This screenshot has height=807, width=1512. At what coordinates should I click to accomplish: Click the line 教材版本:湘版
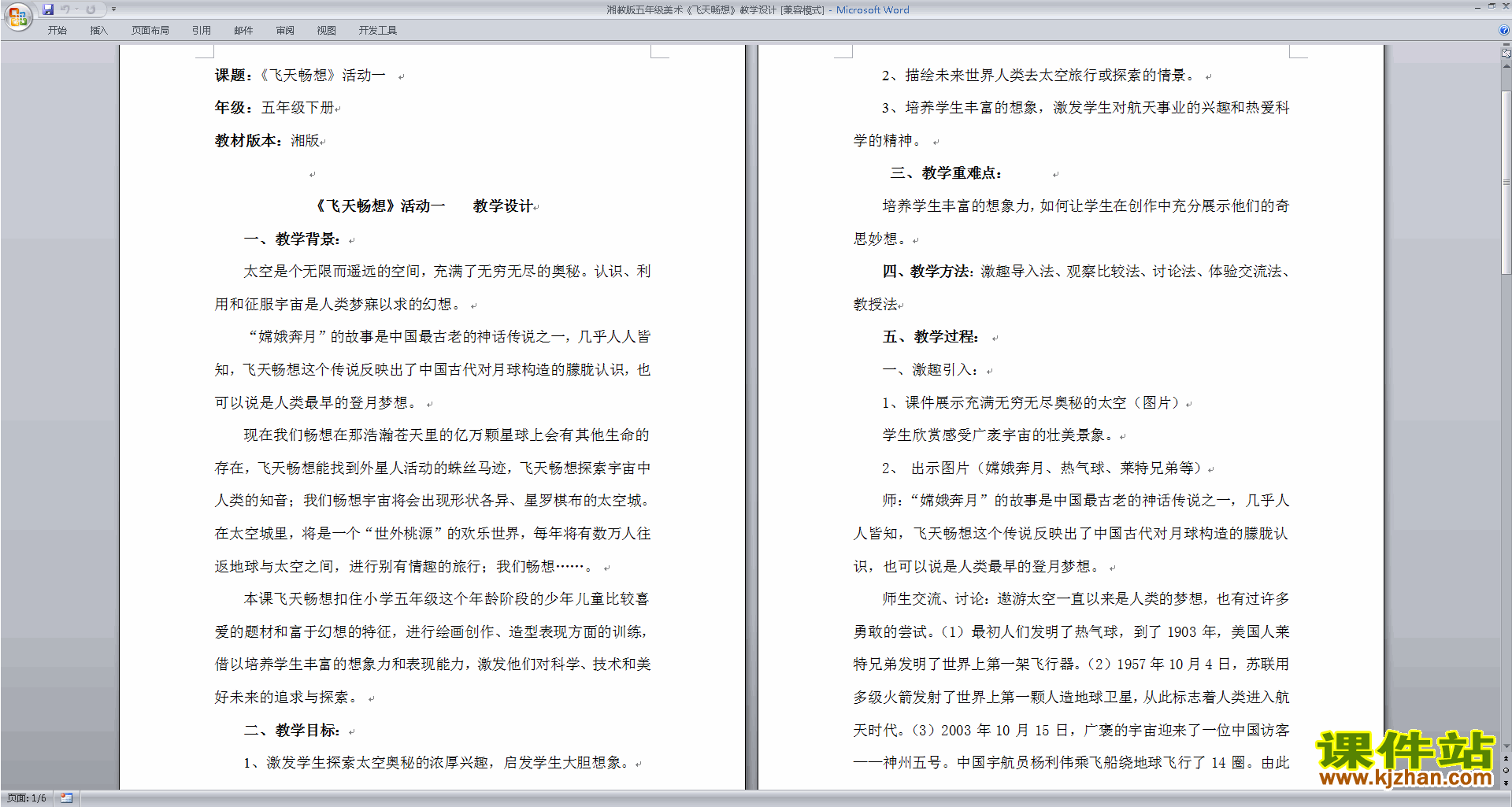(267, 141)
